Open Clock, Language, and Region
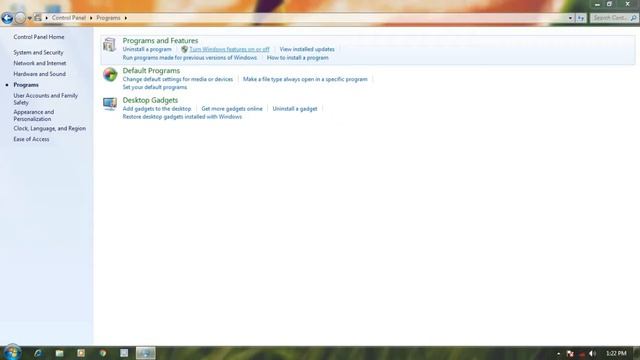 (x=49, y=128)
